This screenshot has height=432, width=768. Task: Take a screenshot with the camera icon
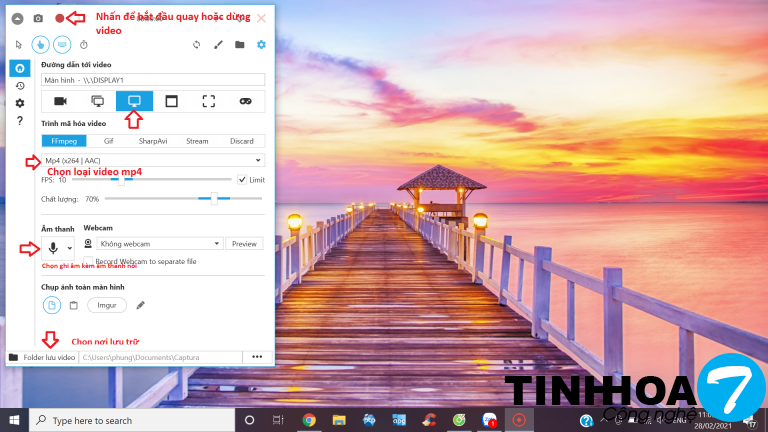(38, 18)
